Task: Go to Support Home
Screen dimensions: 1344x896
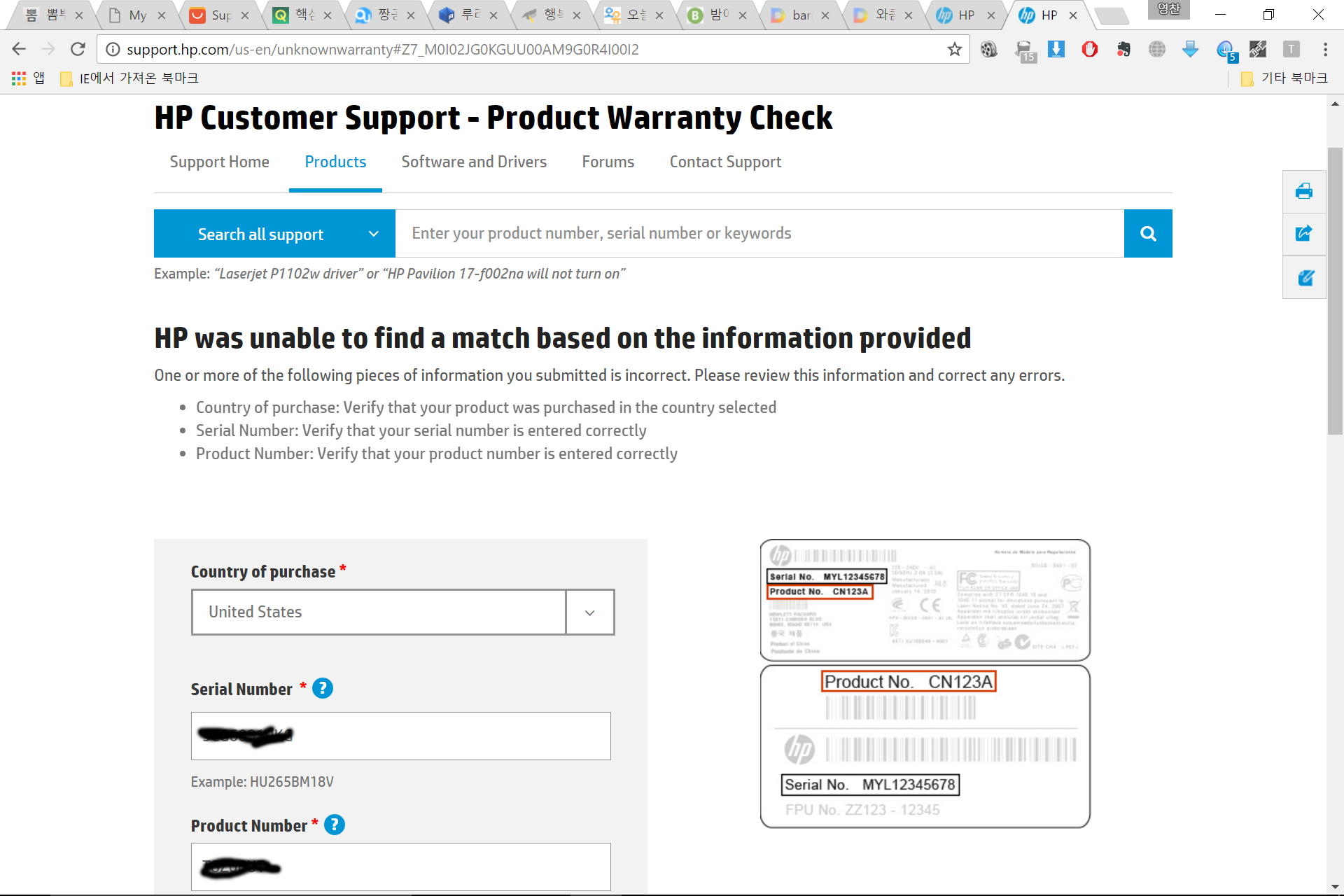Action: coord(219,162)
